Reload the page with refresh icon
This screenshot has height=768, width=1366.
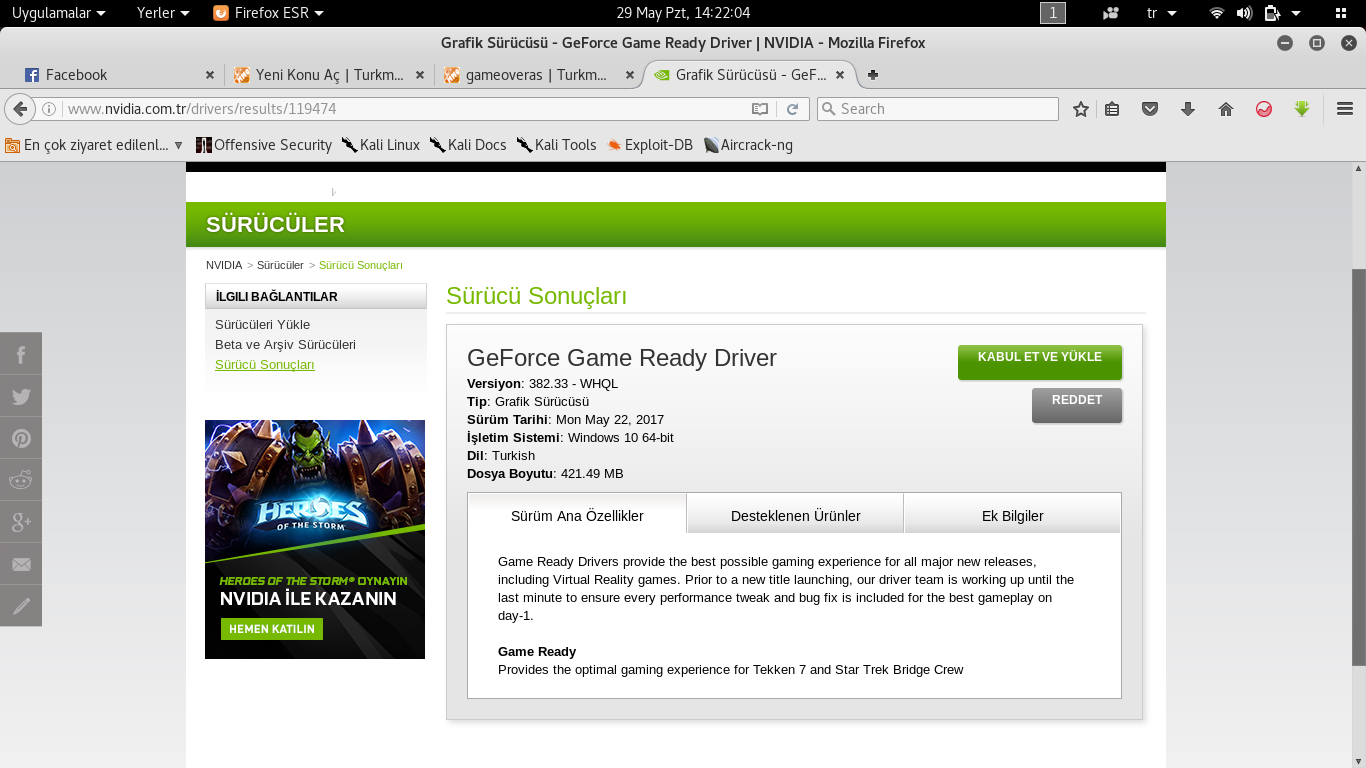pos(792,109)
